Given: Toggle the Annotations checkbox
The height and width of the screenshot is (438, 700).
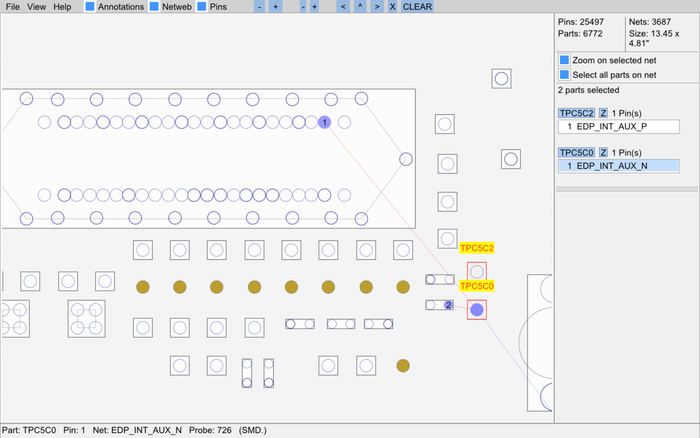Looking at the screenshot, I should click(x=90, y=7).
